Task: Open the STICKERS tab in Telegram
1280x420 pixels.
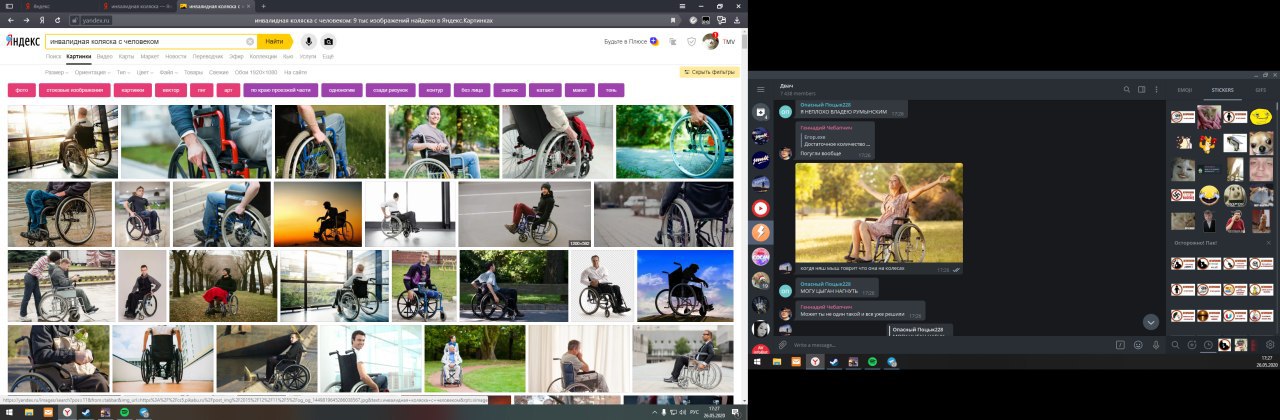Action: [1222, 89]
